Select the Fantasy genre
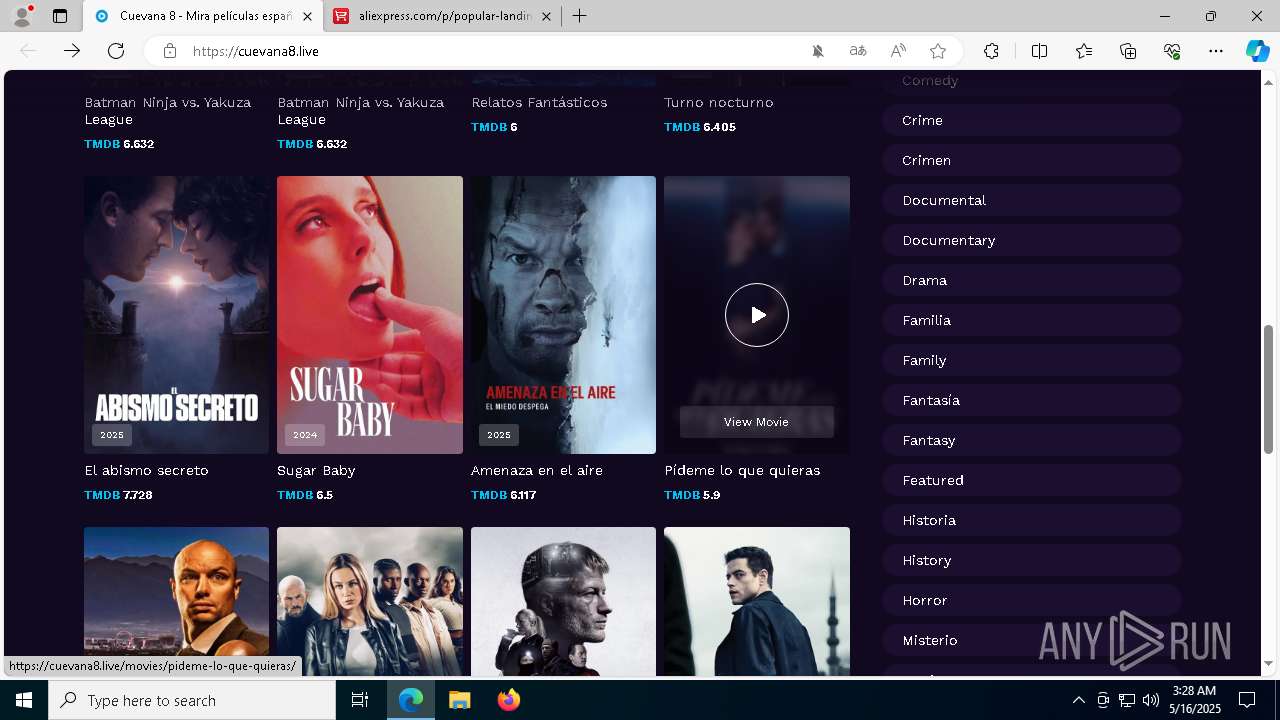This screenshot has width=1280, height=720. tap(1031, 440)
